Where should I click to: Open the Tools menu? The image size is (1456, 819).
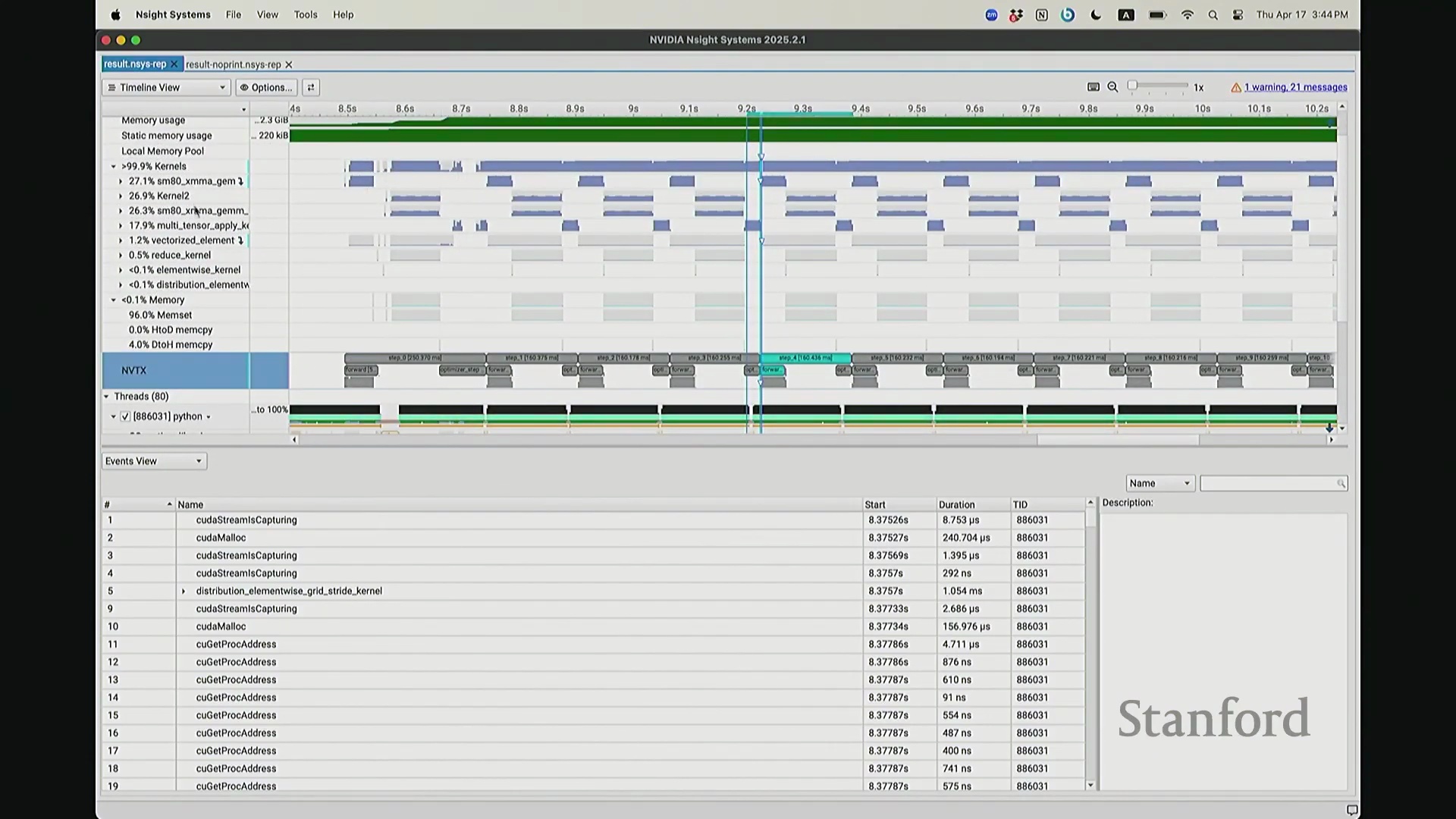pos(306,15)
